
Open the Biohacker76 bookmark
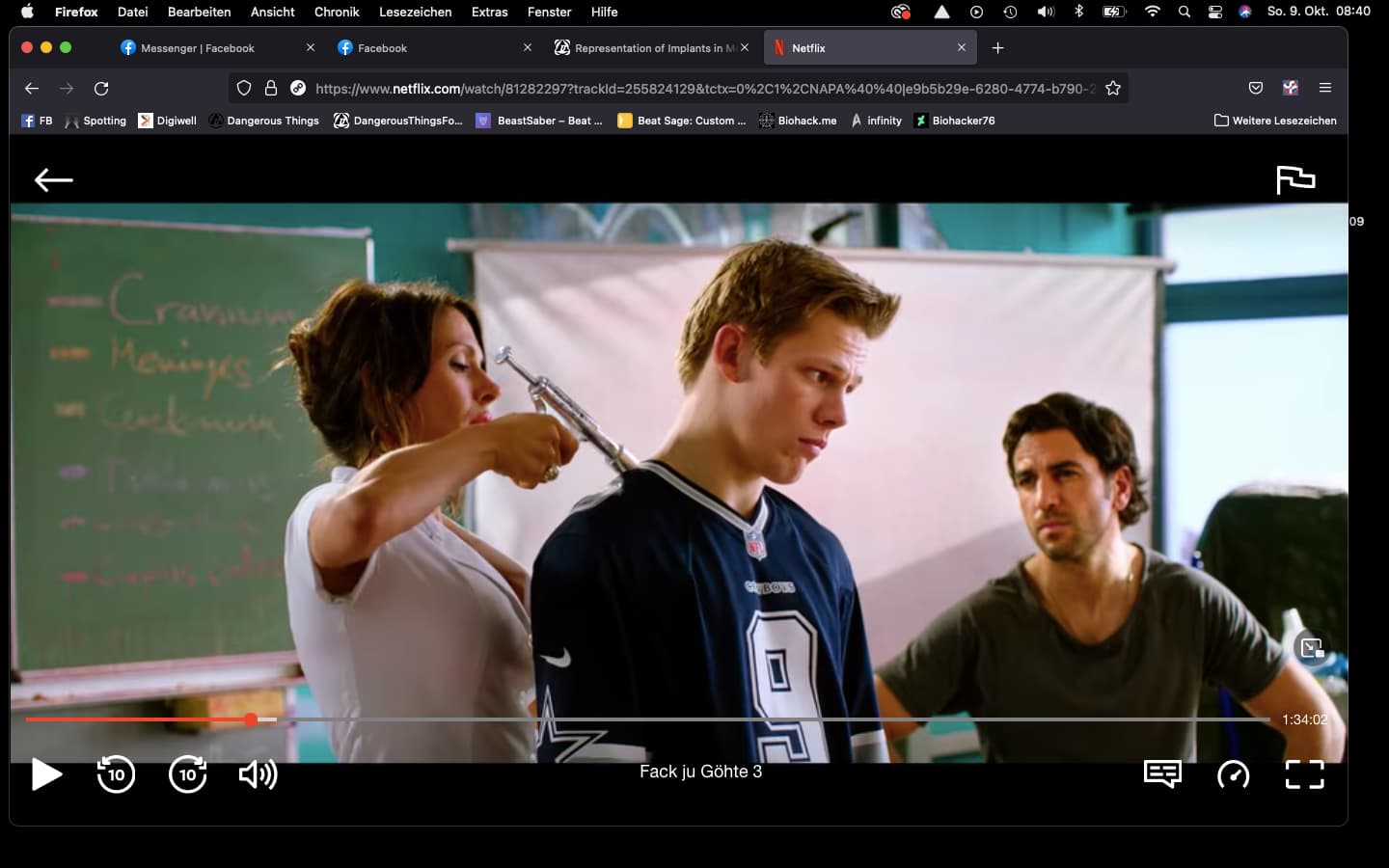click(955, 121)
